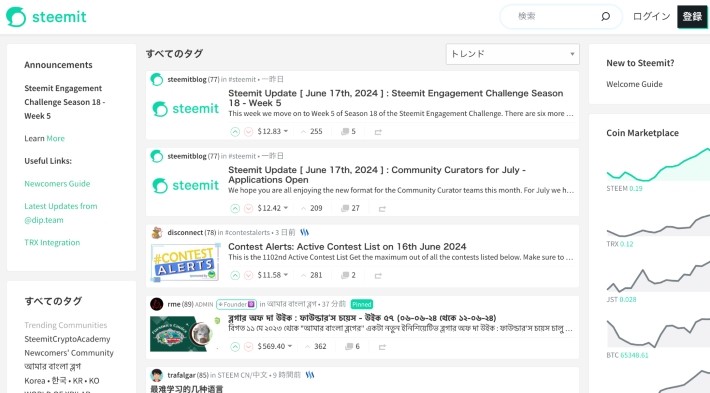Click the 登録 sign up button
The width and height of the screenshot is (710, 393).
692,17
